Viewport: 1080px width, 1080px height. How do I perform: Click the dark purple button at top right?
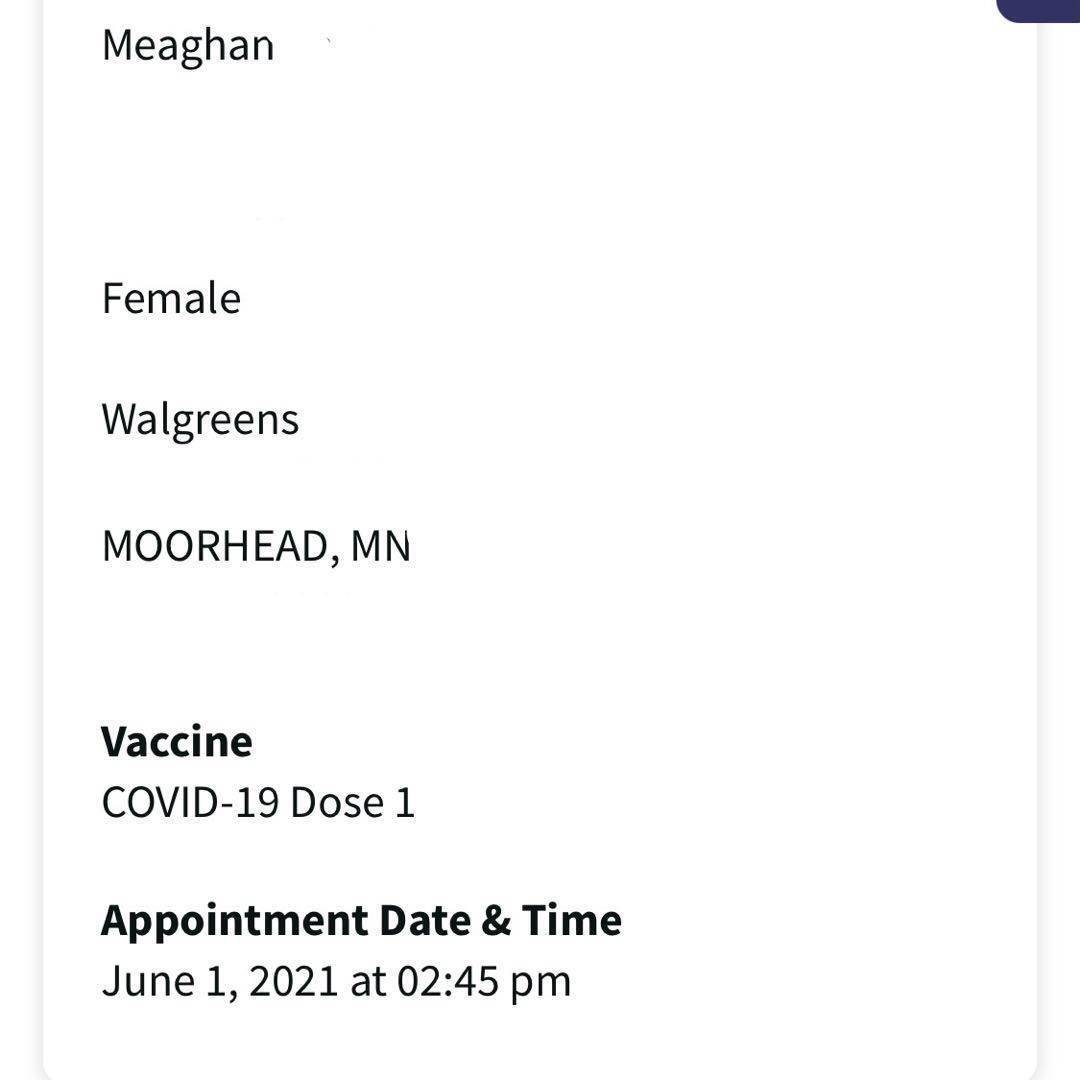[x=1040, y=9]
